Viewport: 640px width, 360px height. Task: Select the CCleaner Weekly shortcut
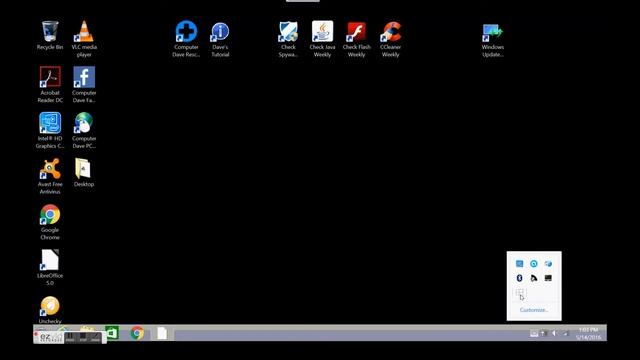390,39
